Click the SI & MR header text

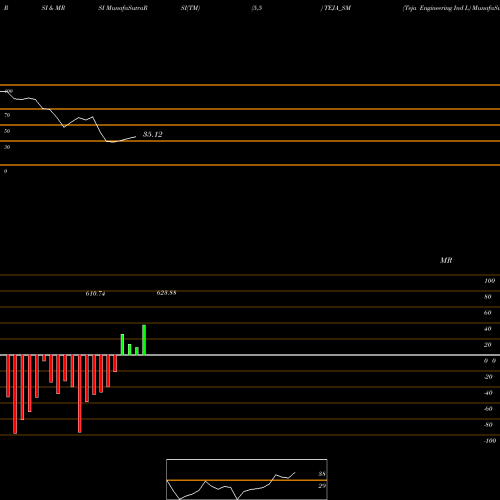click(x=53, y=8)
